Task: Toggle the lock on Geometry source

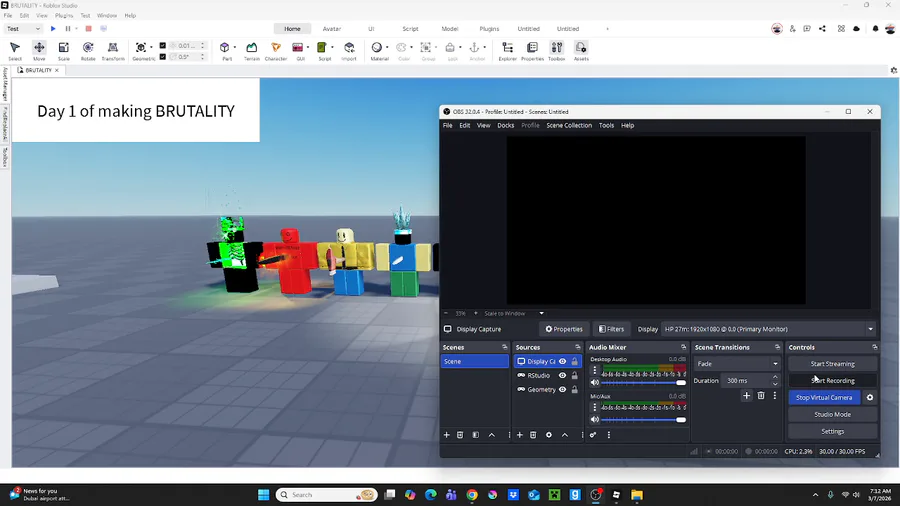Action: [575, 390]
